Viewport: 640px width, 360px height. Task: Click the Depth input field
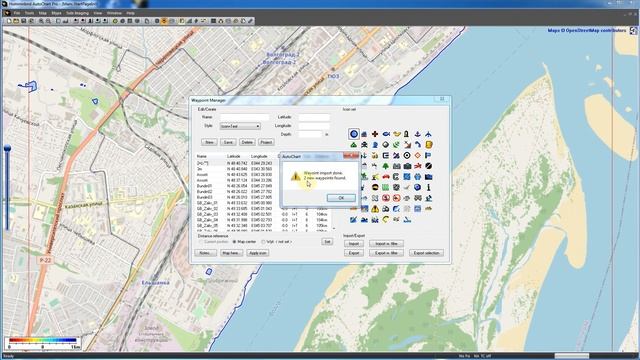[311, 134]
